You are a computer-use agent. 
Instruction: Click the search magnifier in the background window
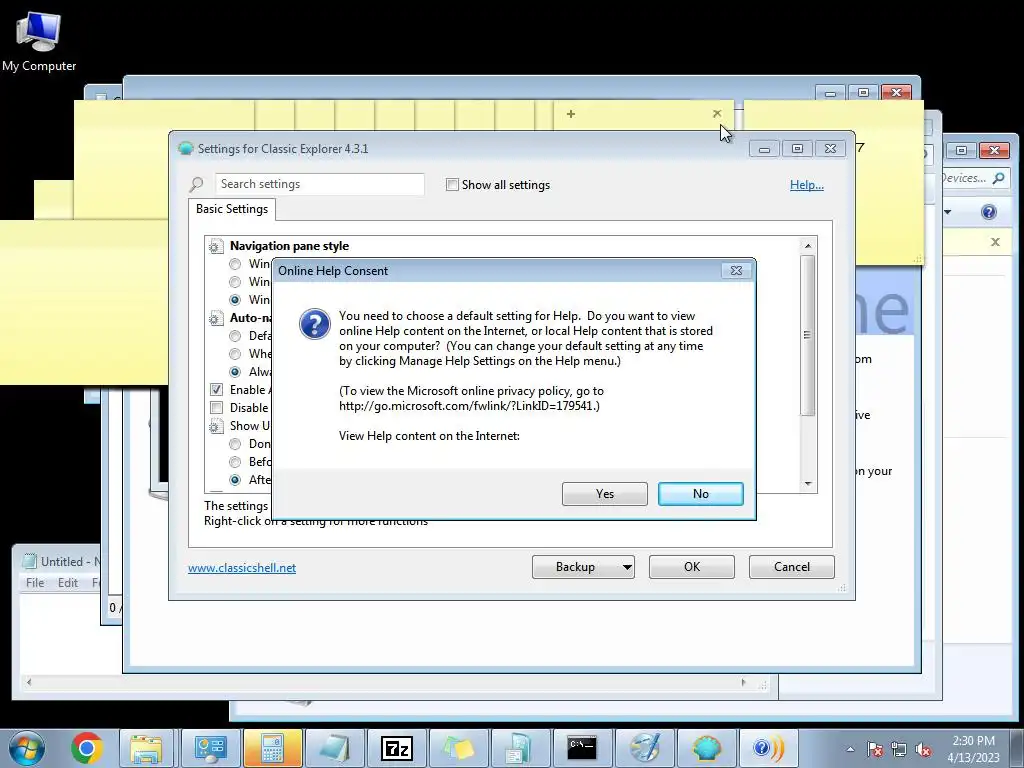pyautogui.click(x=999, y=178)
